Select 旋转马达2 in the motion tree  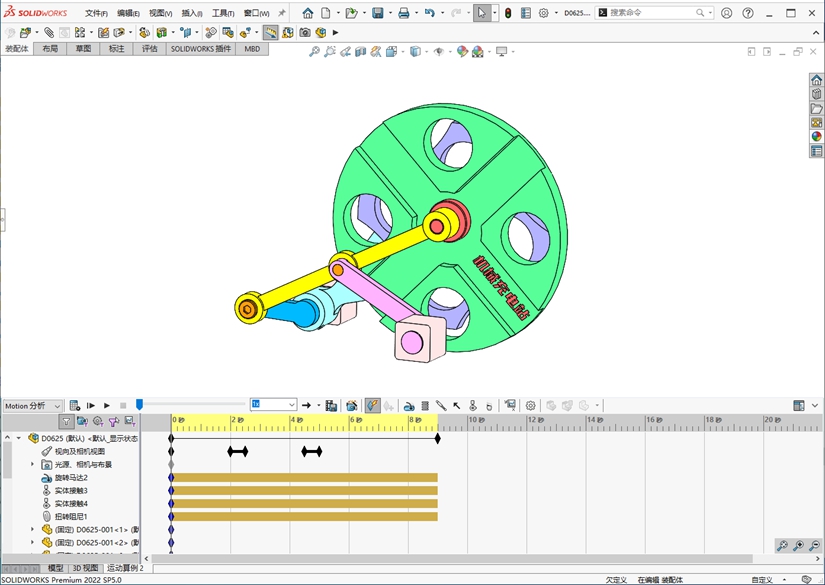(x=71, y=478)
